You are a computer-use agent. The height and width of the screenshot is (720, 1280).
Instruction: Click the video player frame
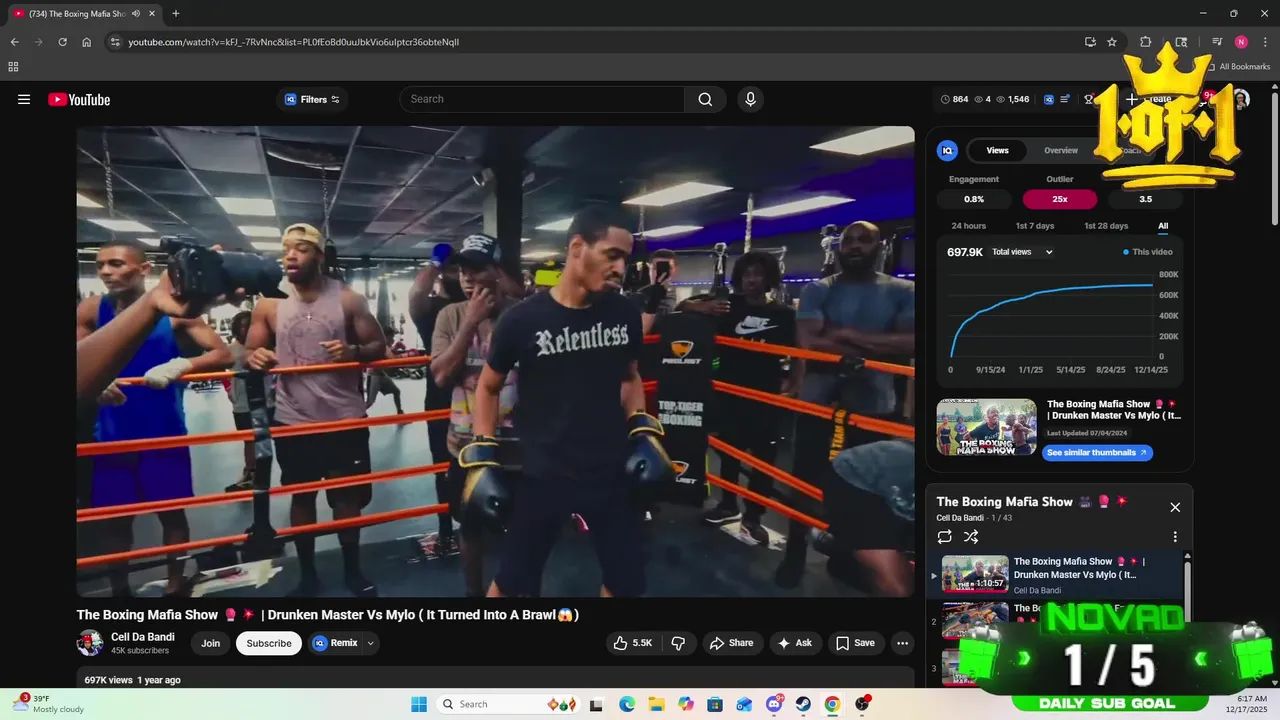(x=495, y=361)
